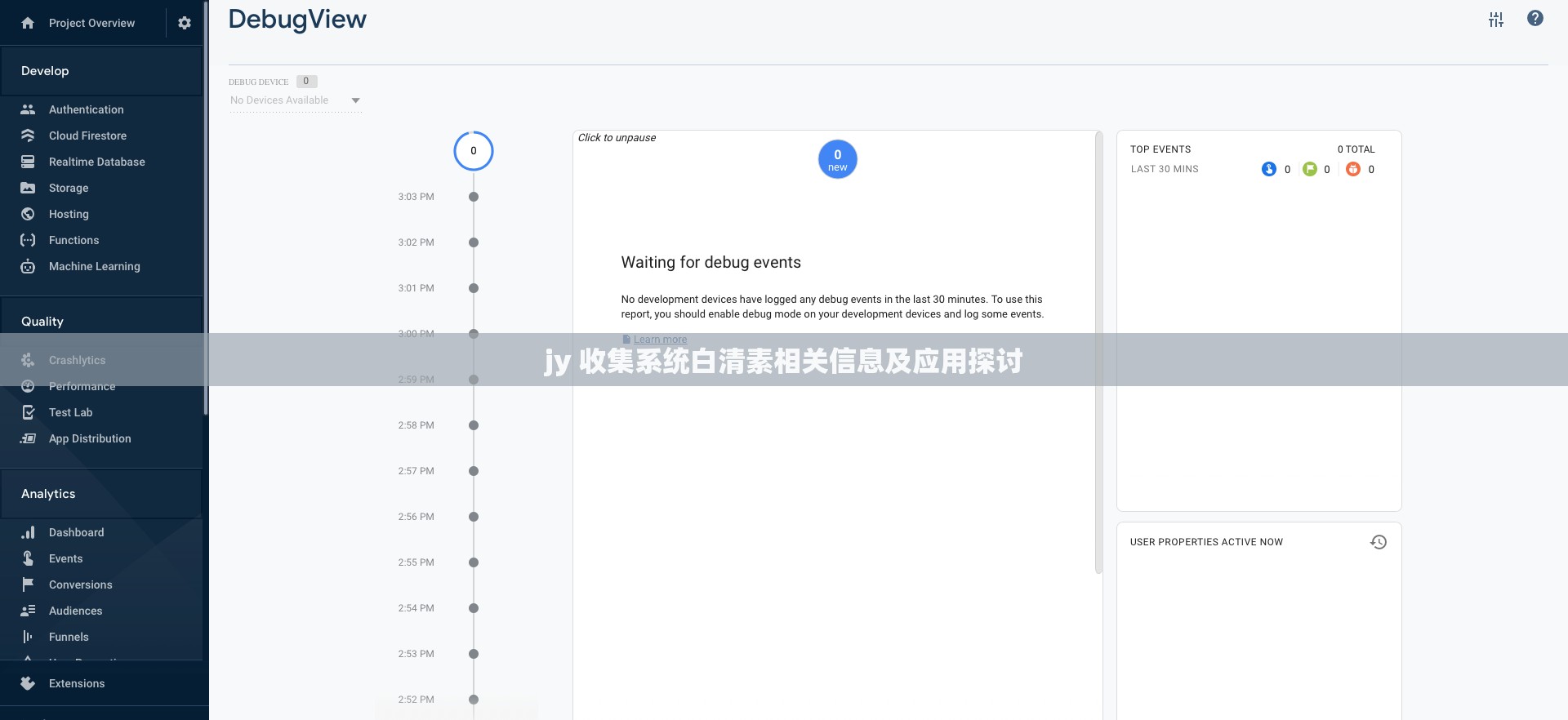
Task: Click the Audiences icon
Action: coord(28,611)
